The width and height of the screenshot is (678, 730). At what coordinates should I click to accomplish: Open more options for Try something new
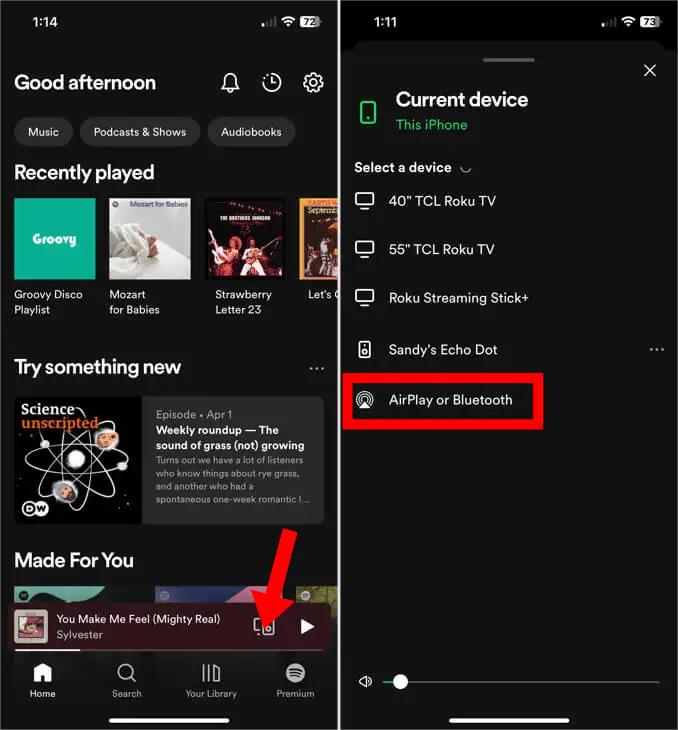(316, 368)
